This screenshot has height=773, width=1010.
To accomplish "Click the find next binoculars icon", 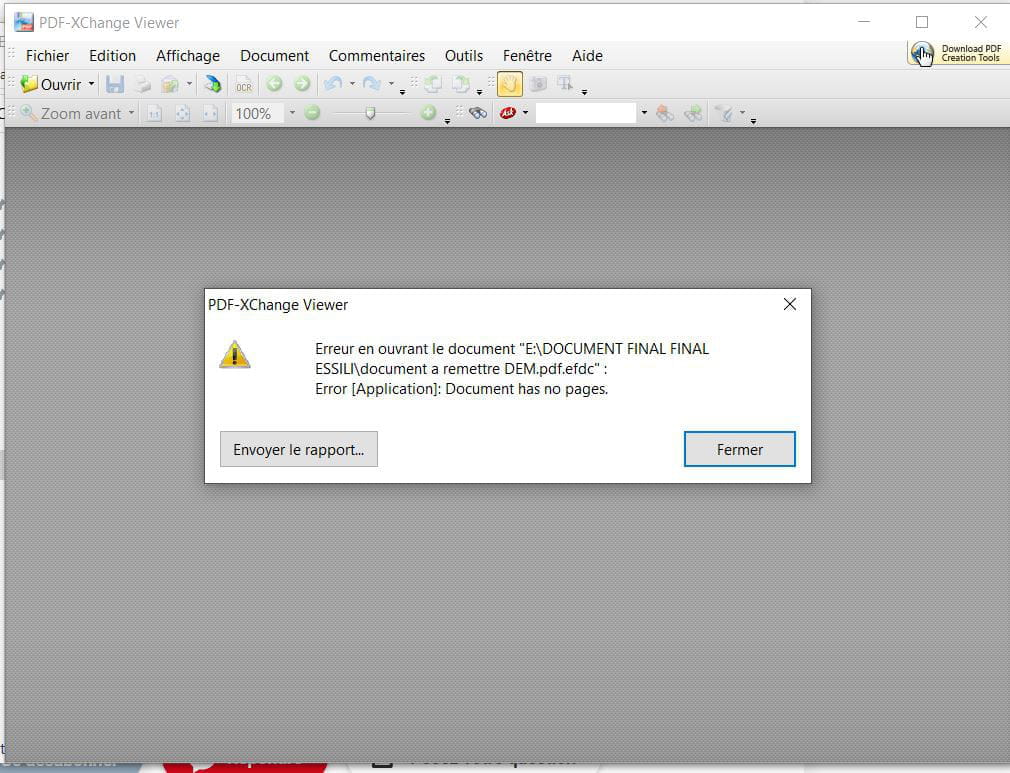I will [x=693, y=114].
